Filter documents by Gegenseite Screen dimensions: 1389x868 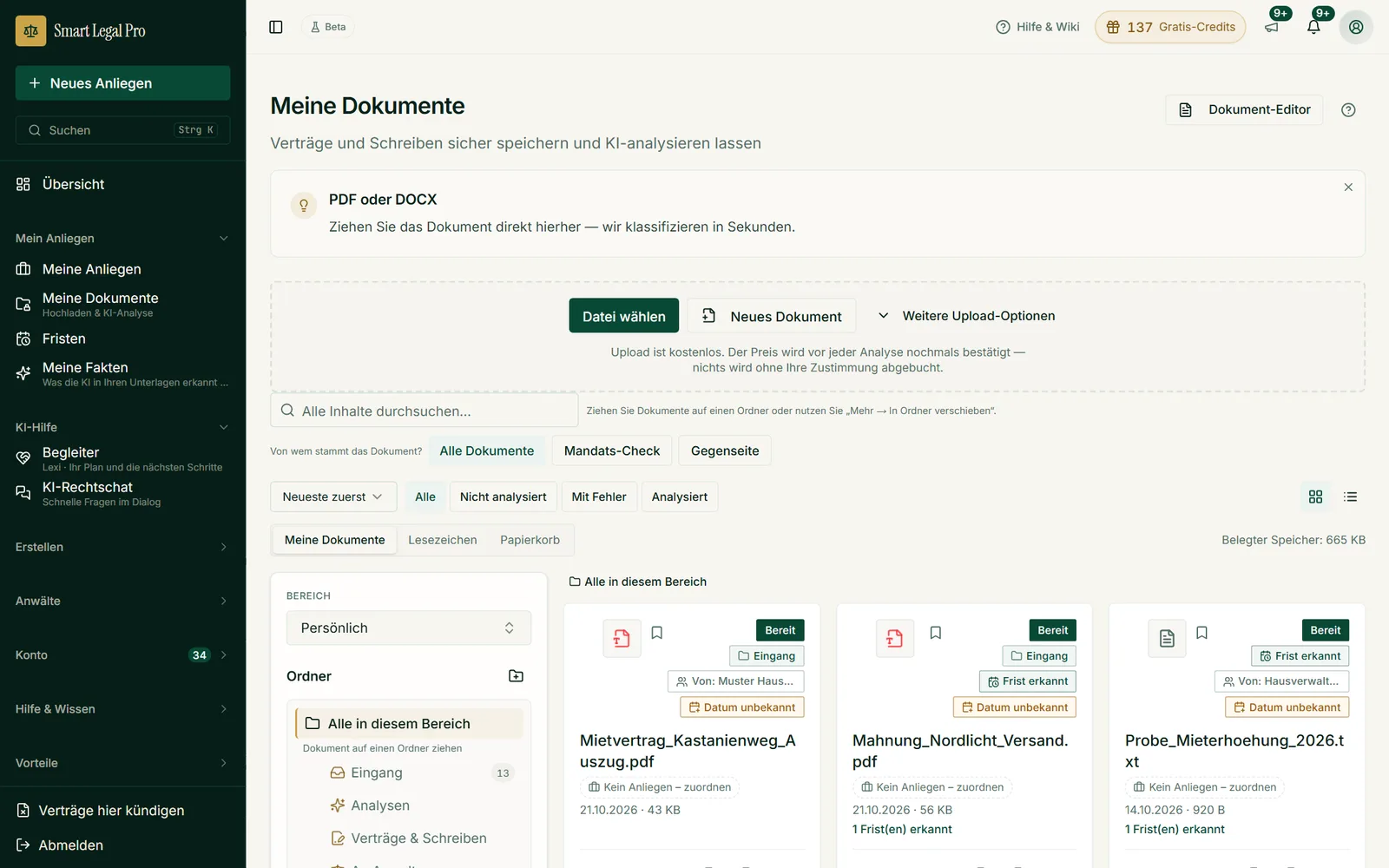click(725, 450)
